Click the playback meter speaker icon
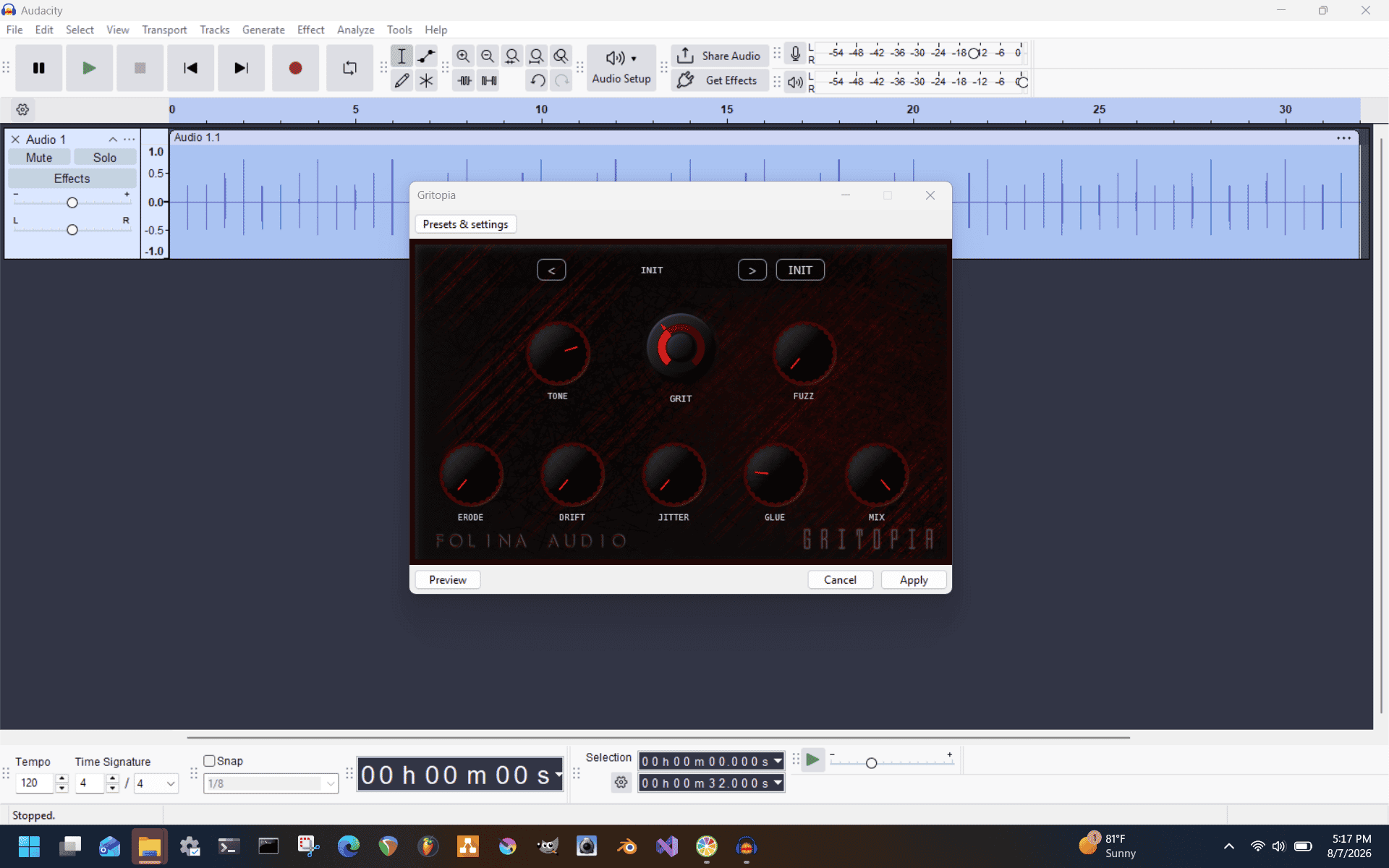Image resolution: width=1389 pixels, height=868 pixels. 795,82
